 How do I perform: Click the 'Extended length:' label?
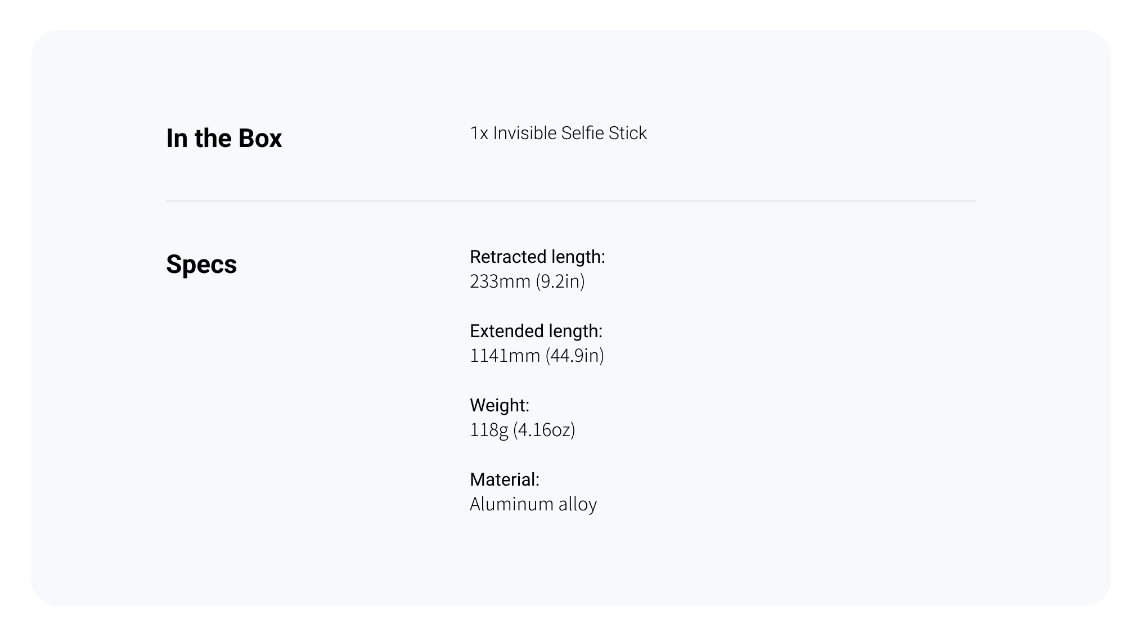click(x=536, y=331)
